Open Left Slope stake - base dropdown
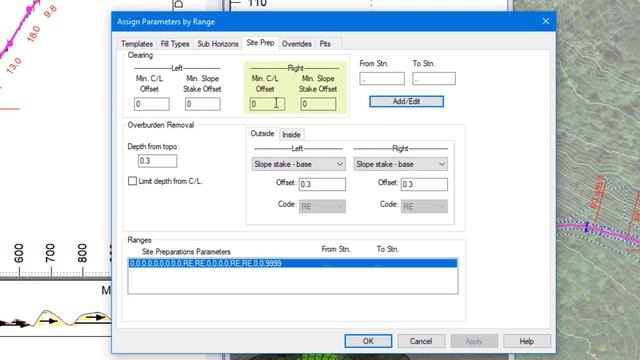 (298, 164)
